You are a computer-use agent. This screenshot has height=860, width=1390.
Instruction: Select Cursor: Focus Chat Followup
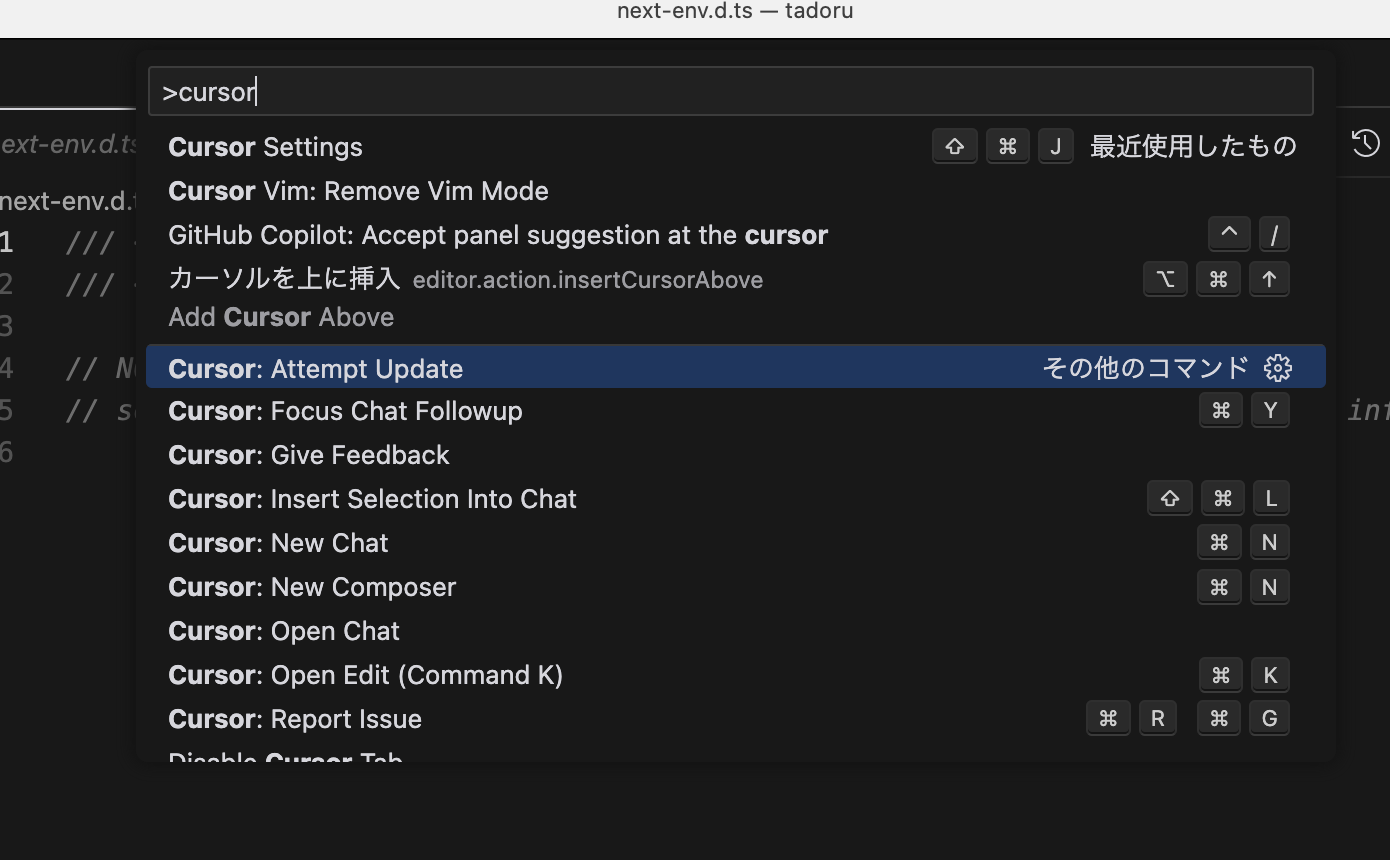pyautogui.click(x=345, y=411)
